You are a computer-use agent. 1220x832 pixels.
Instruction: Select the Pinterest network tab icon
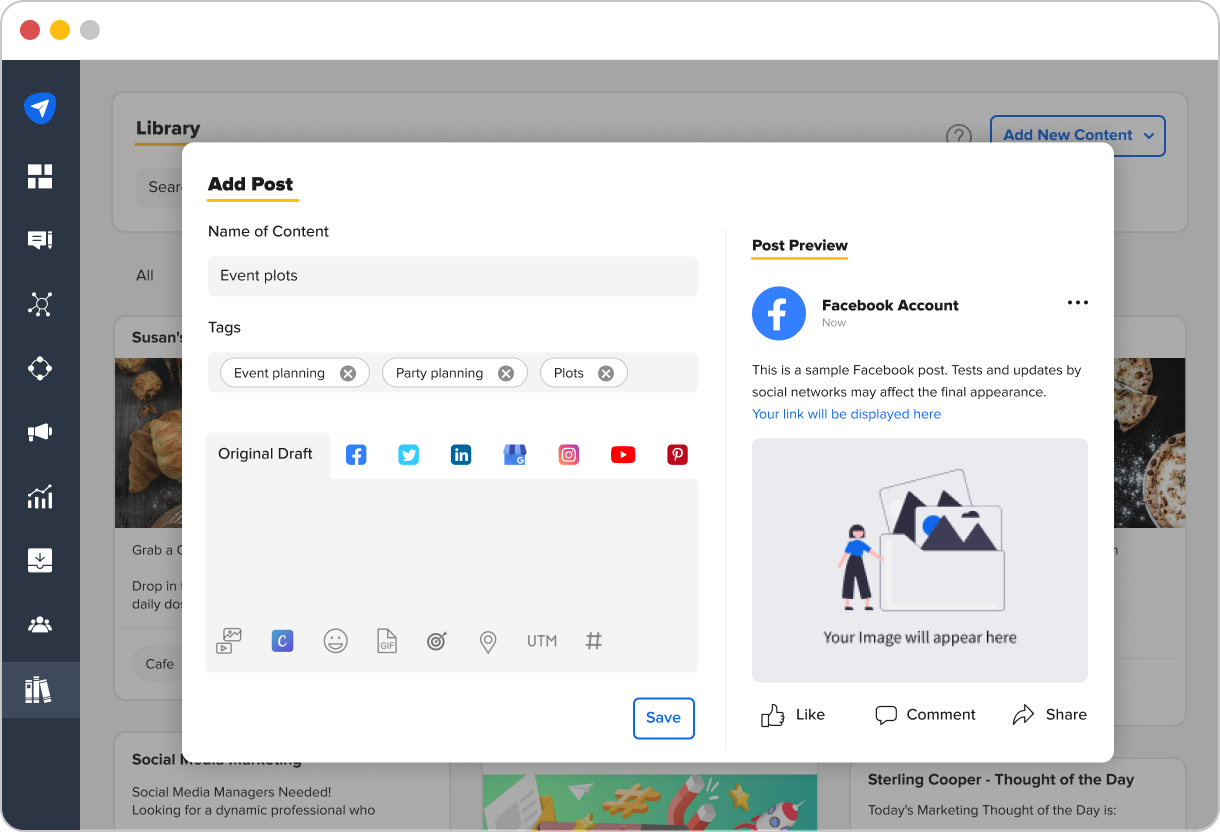pos(678,455)
